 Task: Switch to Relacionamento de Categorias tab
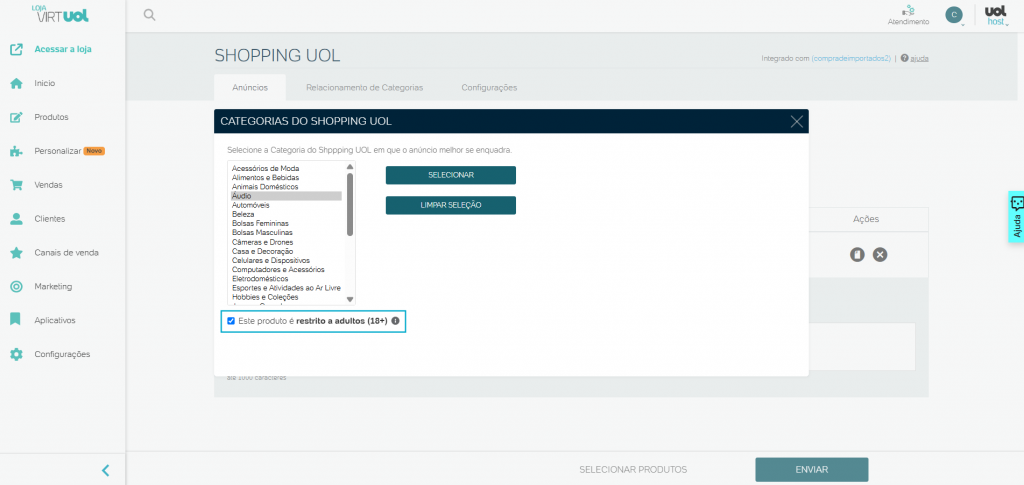coord(364,87)
